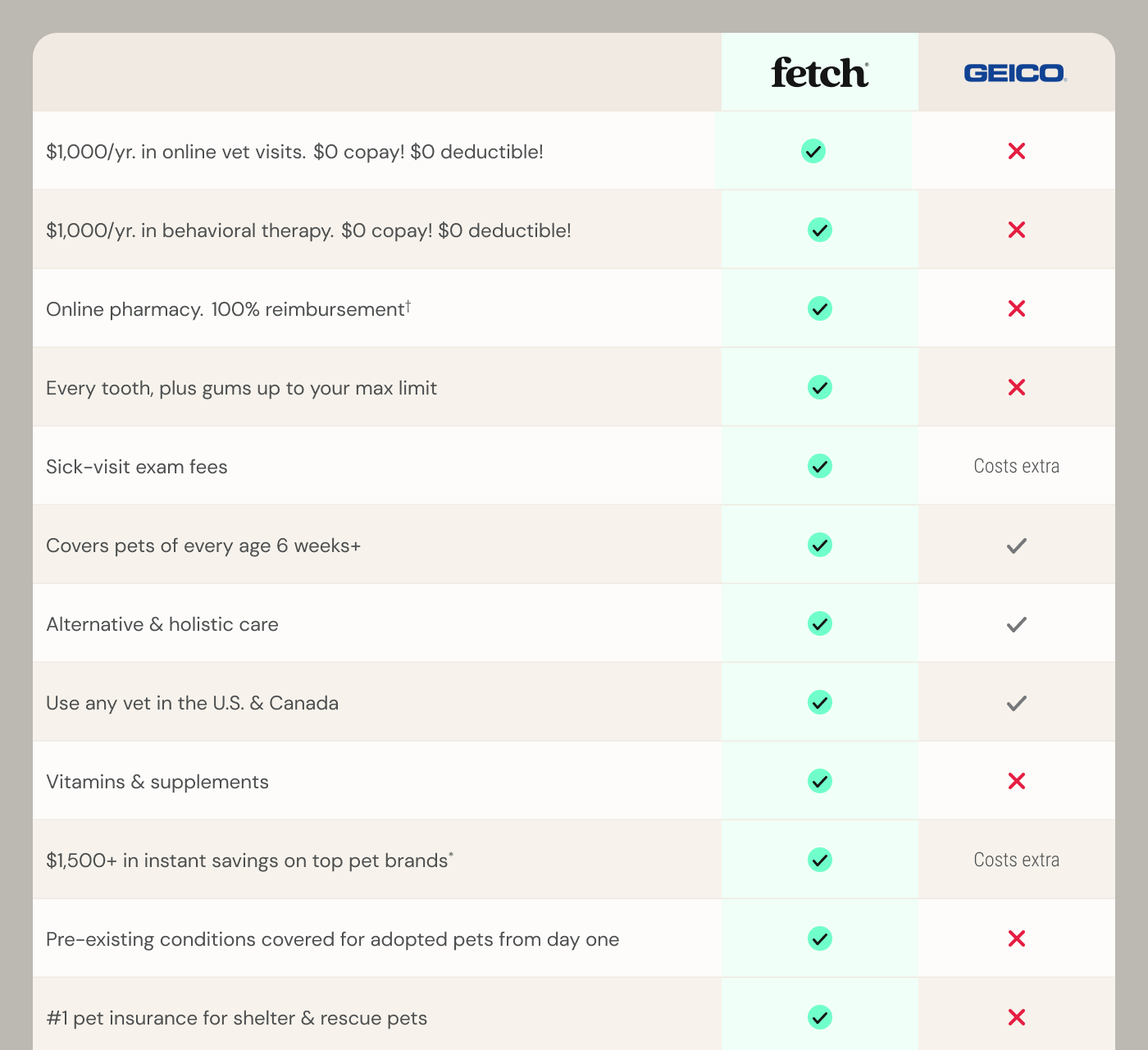
Task: Click Fetch checkmark for online pharmacy row
Action: pos(820,308)
